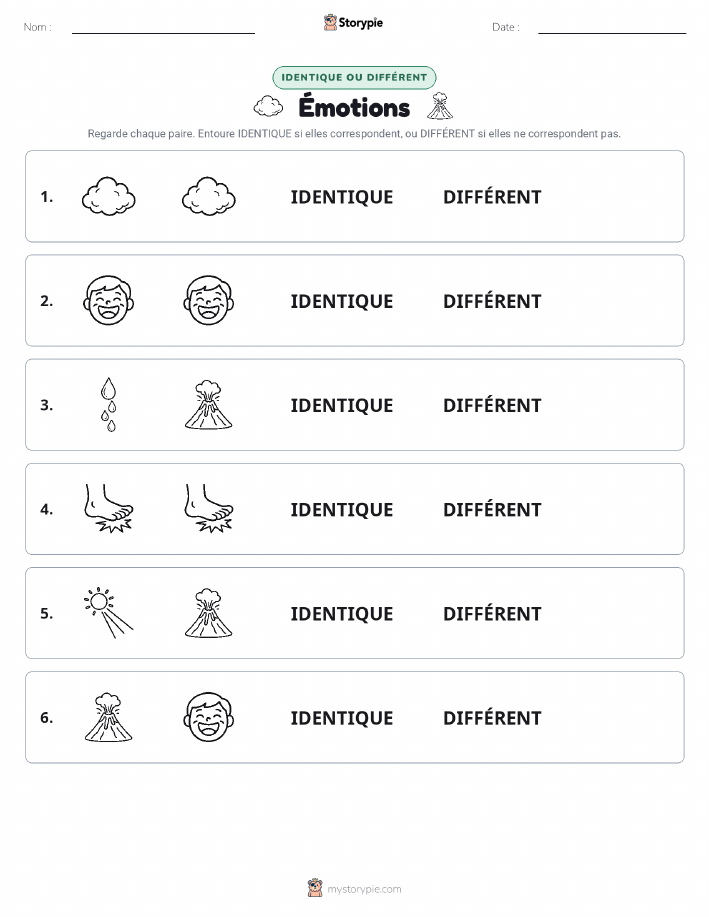Click the Storypie logo at top
This screenshot has width=709, height=917.
click(x=353, y=23)
